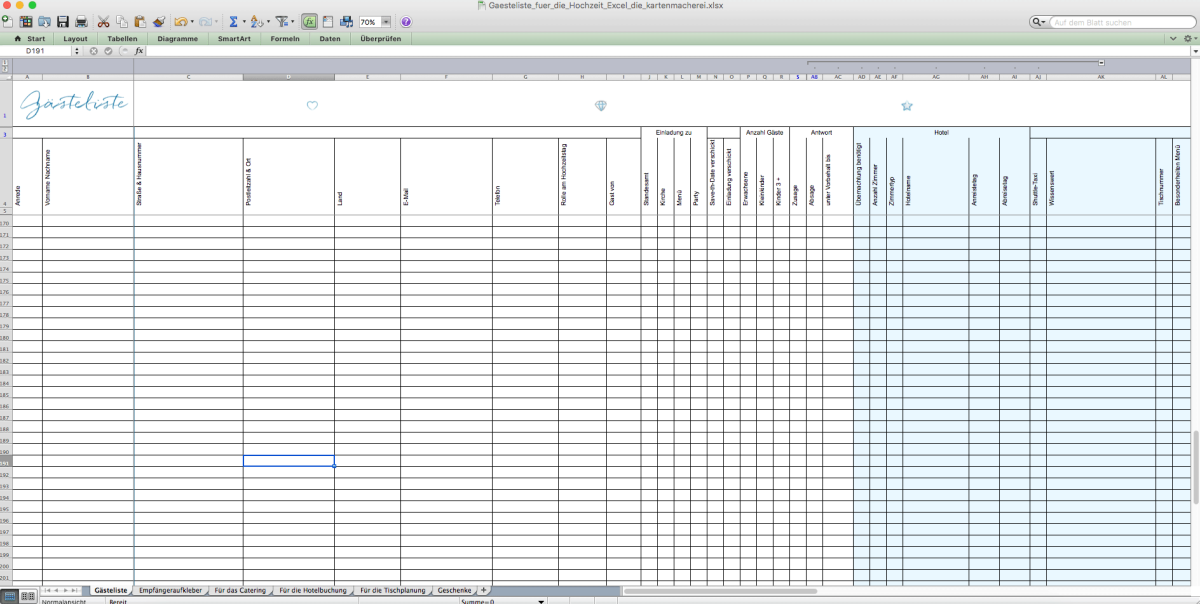The image size is (1200, 604).
Task: Open the ribbon settings gear menu
Action: (1189, 38)
